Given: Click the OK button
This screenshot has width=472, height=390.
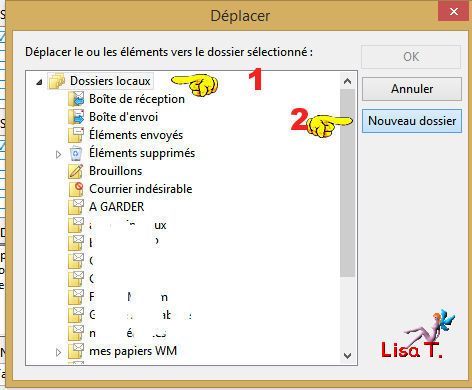Looking at the screenshot, I should (411, 57).
